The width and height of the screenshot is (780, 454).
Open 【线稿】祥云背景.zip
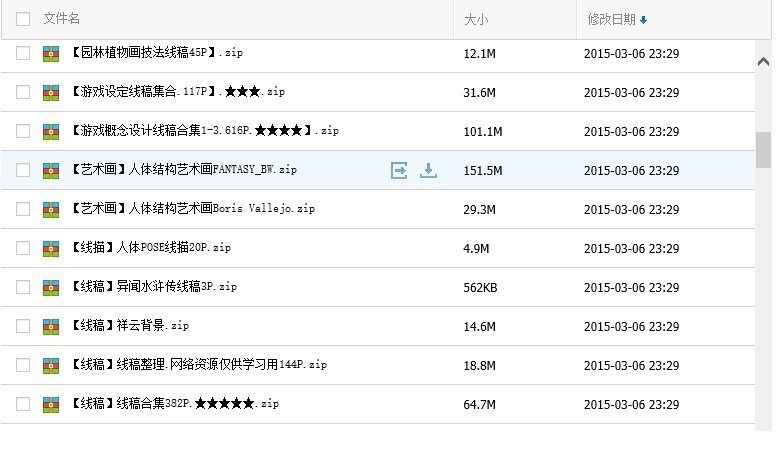click(x=130, y=325)
